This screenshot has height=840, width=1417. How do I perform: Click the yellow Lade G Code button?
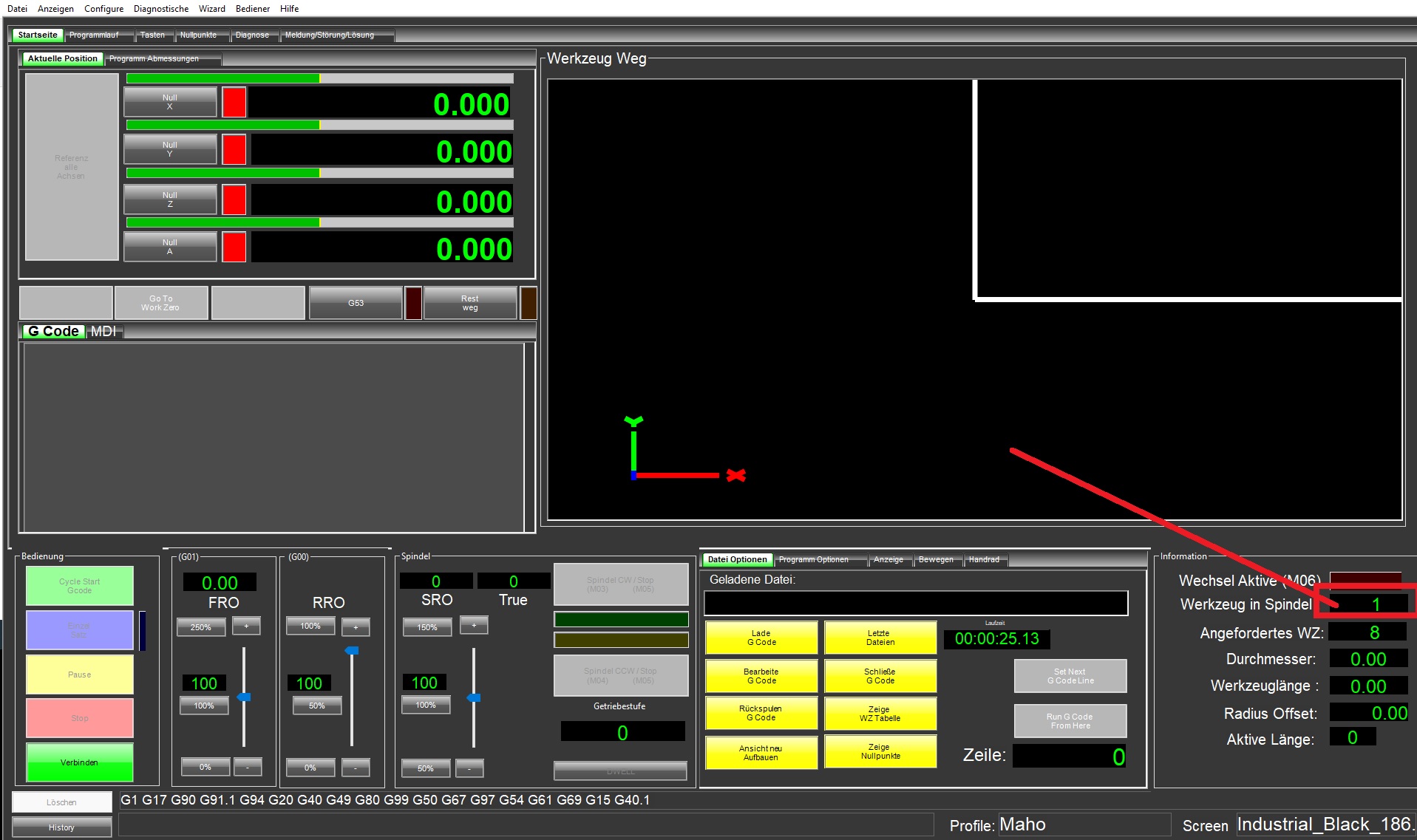pos(761,638)
